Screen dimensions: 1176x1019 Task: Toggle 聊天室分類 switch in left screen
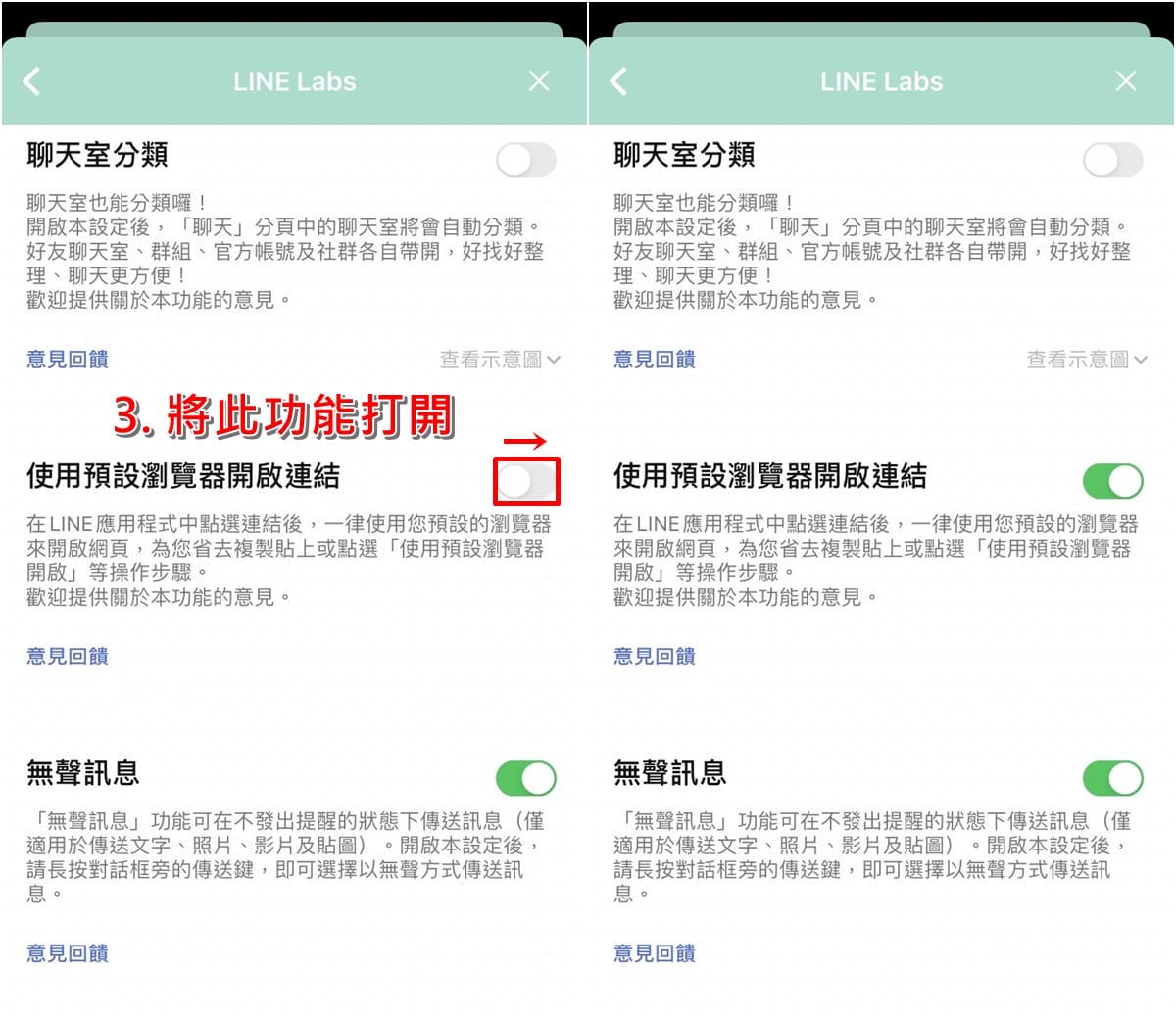point(526,160)
